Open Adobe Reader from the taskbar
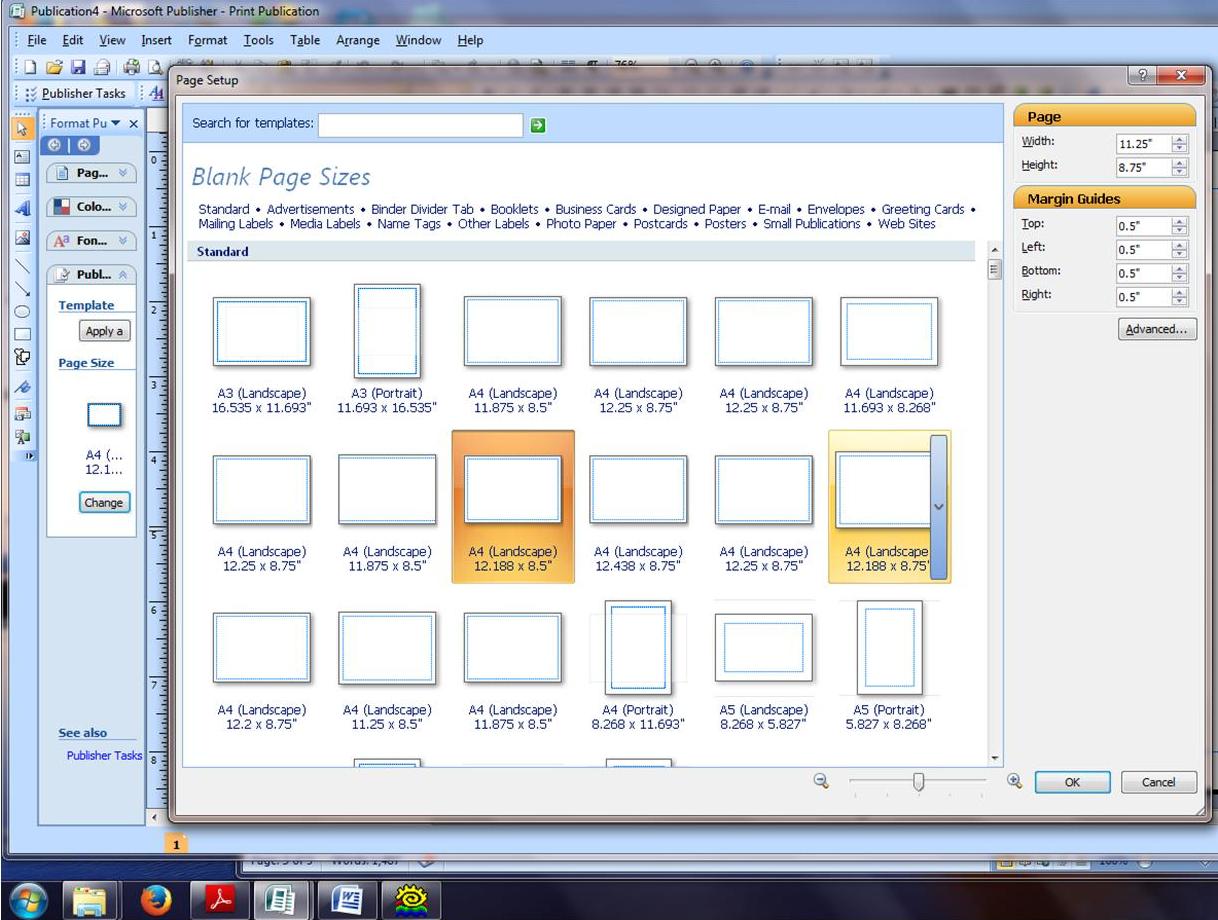The width and height of the screenshot is (1218, 920). pyautogui.click(x=219, y=901)
